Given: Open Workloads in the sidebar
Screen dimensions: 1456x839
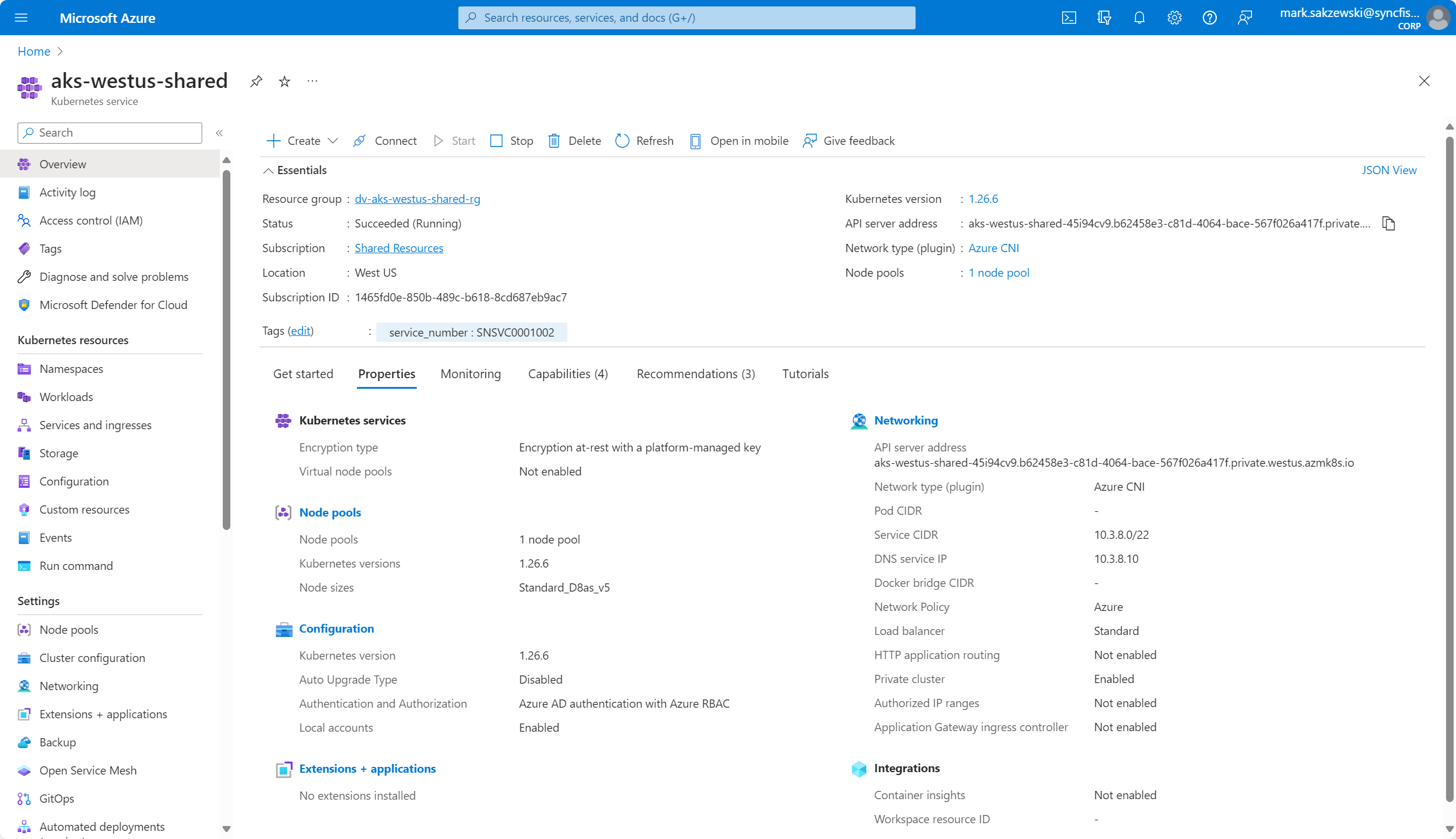Looking at the screenshot, I should click(110, 397).
